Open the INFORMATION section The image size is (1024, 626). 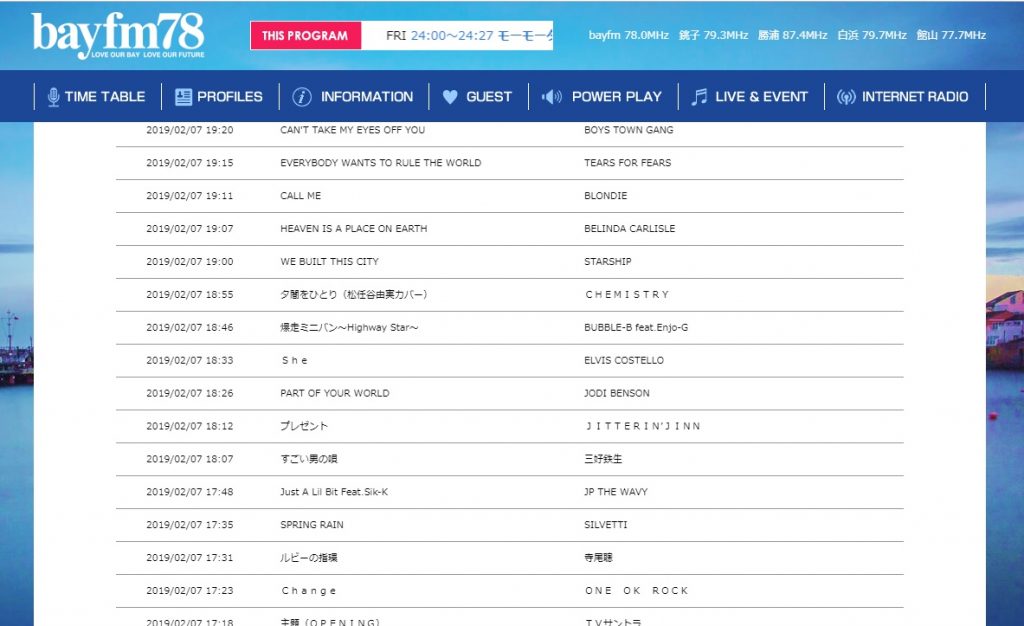[x=366, y=97]
